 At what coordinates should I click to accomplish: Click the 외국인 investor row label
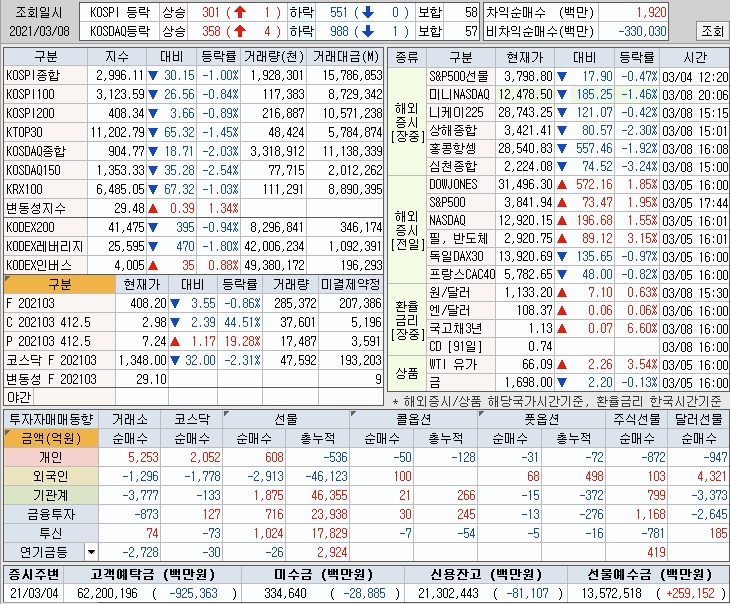click(51, 476)
